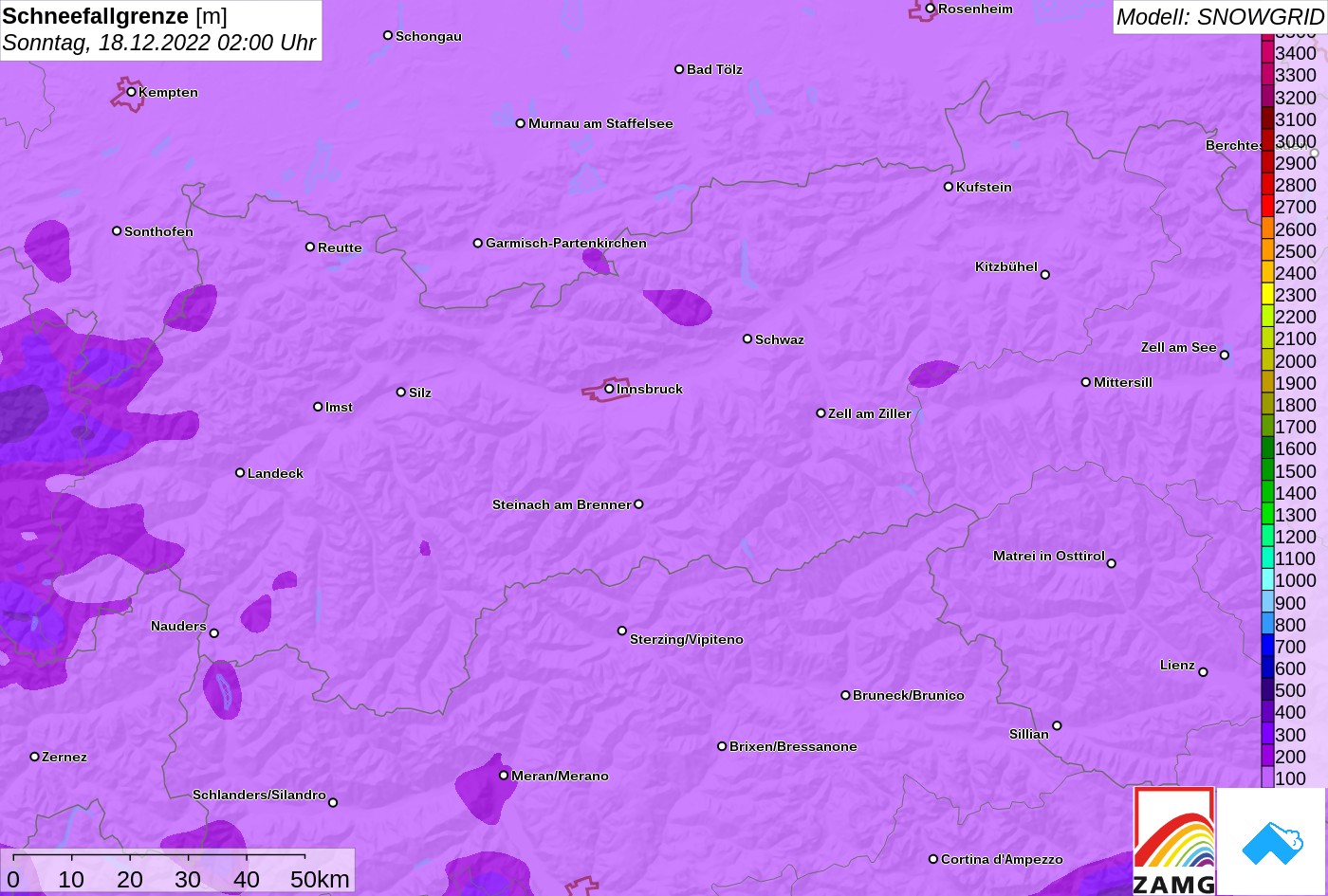Click the Reutte label
The width and height of the screenshot is (1328, 896).
pyautogui.click(x=340, y=247)
